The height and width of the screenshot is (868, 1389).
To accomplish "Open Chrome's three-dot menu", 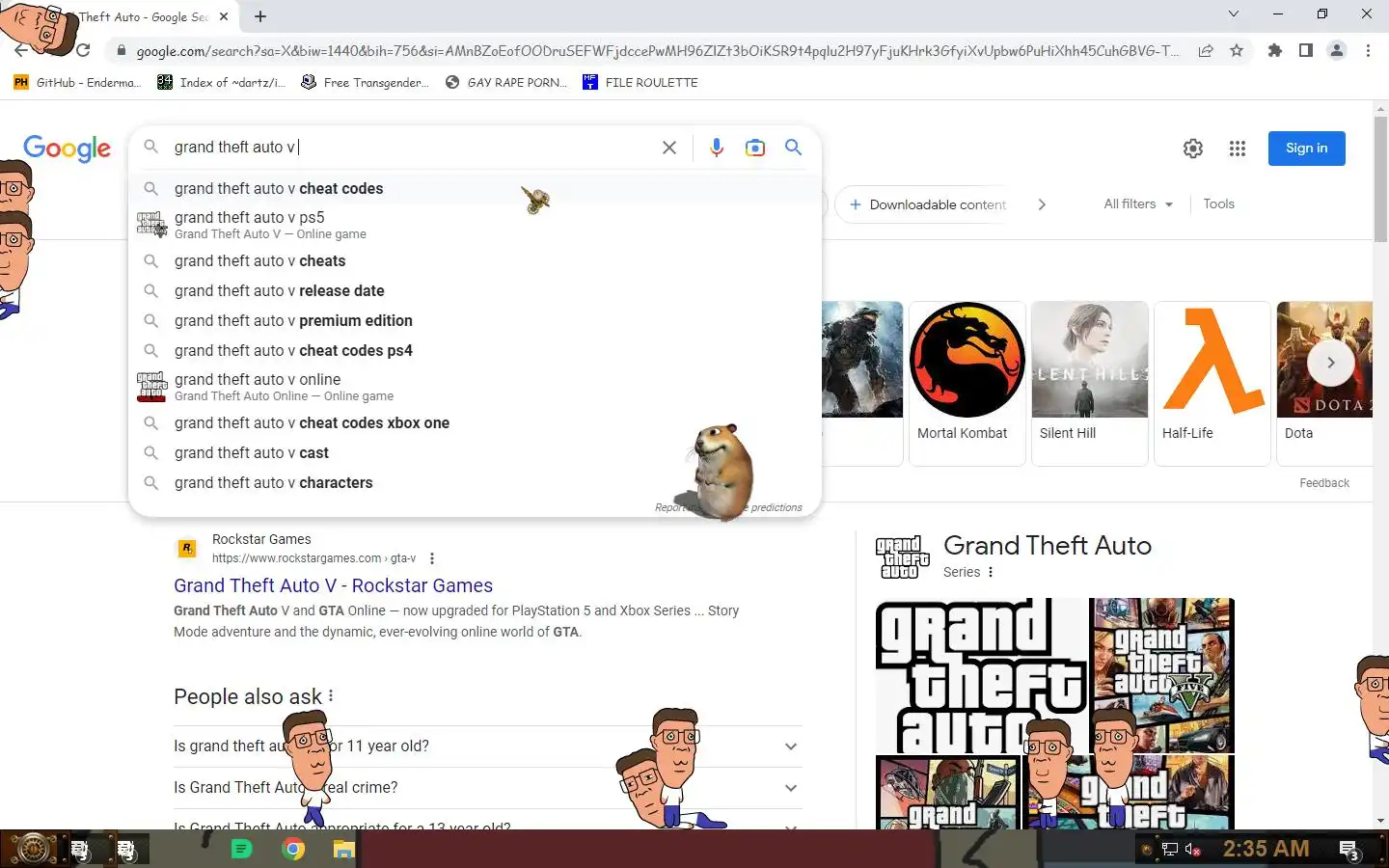I will (x=1368, y=50).
